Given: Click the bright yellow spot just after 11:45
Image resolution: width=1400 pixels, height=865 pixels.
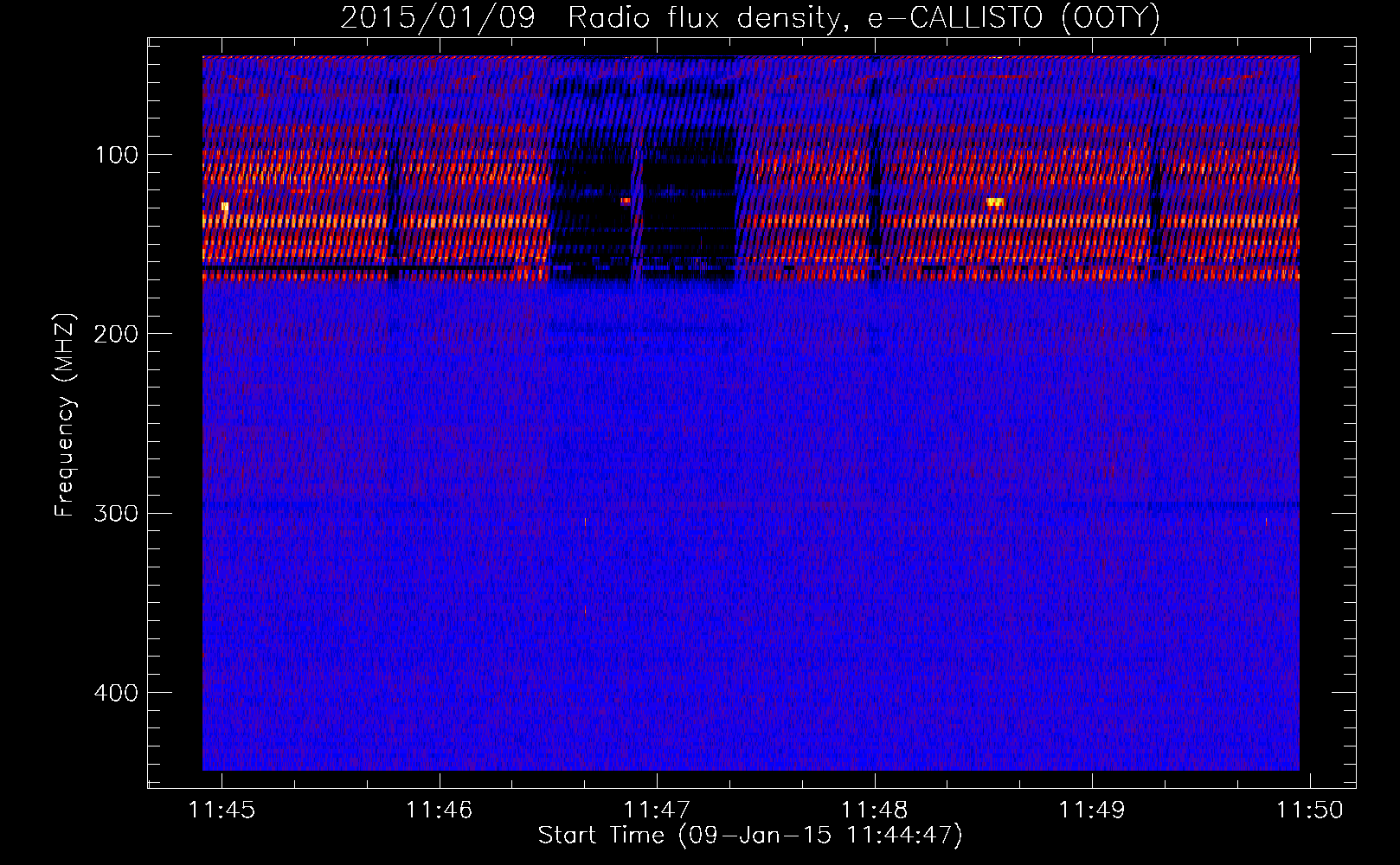Looking at the screenshot, I should [x=225, y=207].
